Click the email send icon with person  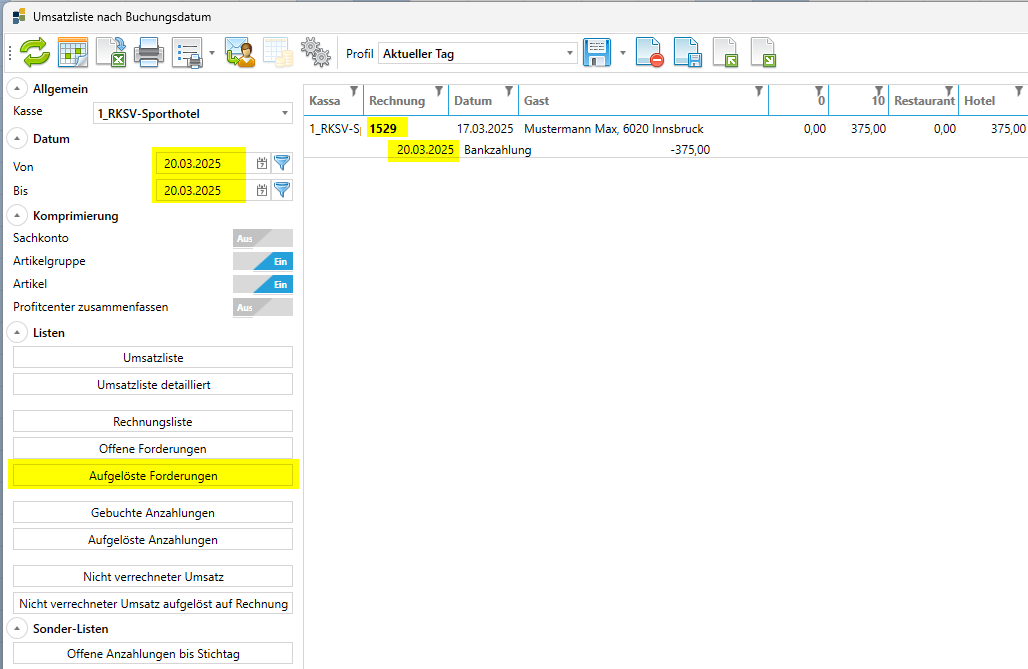(240, 53)
